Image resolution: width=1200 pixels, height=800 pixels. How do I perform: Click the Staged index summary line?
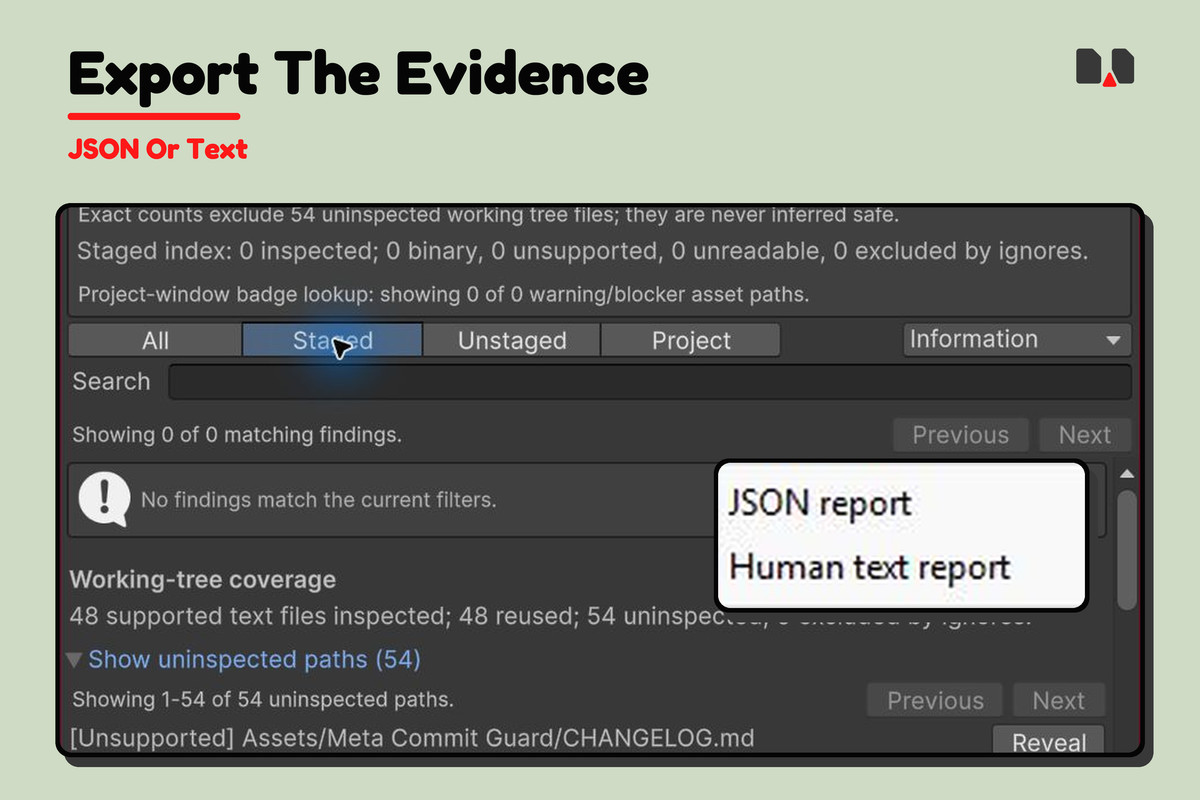point(582,251)
